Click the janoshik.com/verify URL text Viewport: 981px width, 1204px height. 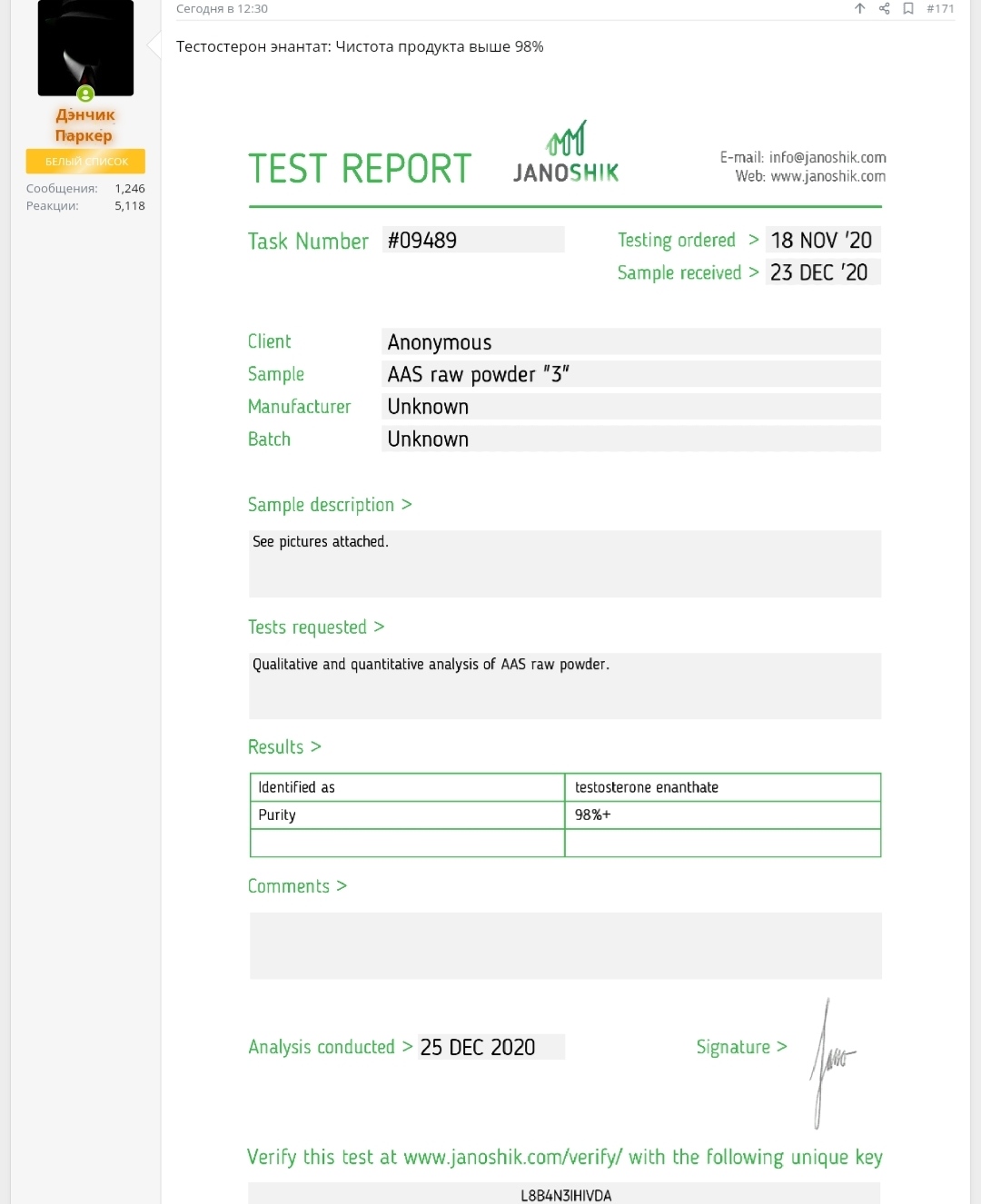513,1157
